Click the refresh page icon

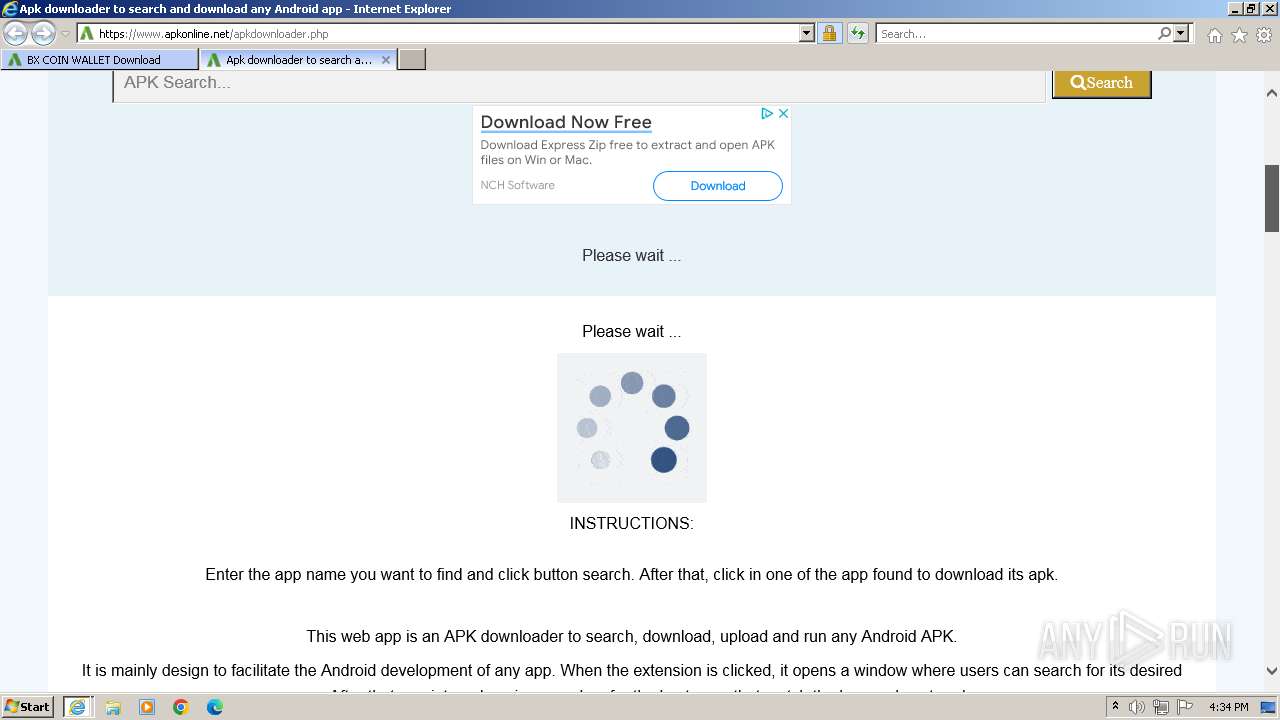pyautogui.click(x=858, y=34)
